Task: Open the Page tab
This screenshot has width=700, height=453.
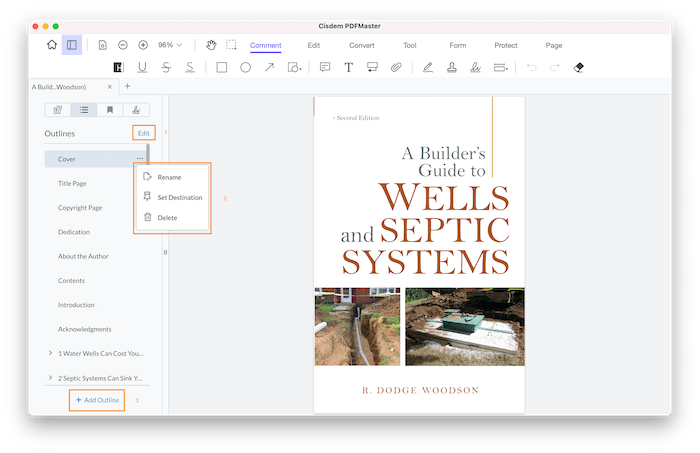Action: 554,46
